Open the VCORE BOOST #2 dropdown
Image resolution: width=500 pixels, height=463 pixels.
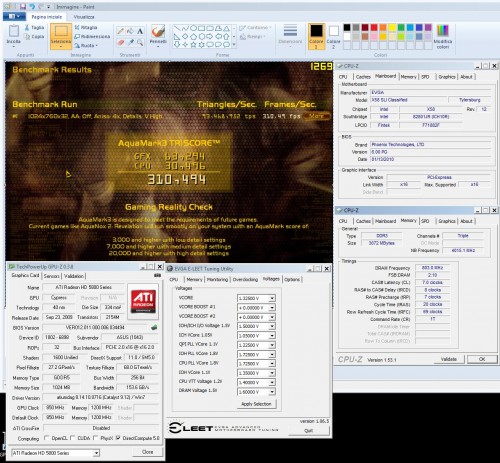(272, 317)
